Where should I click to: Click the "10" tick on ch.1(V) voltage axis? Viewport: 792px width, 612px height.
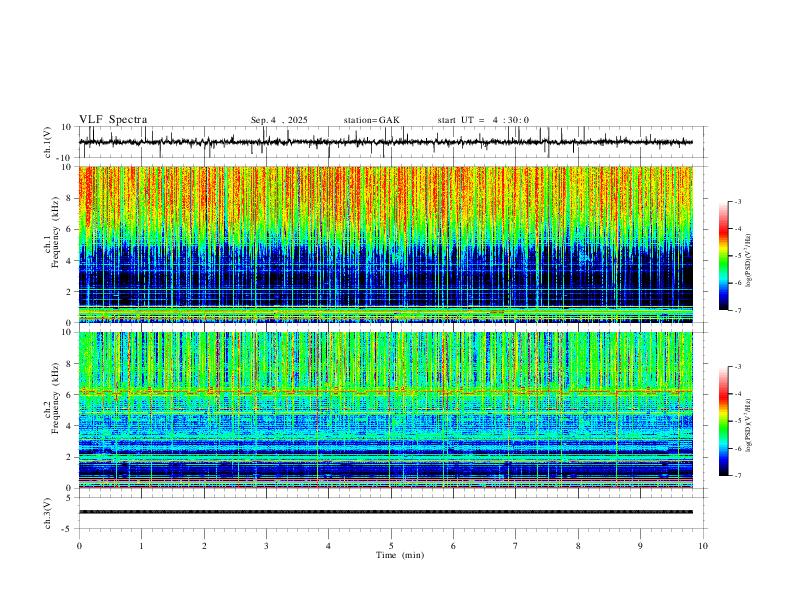click(67, 127)
